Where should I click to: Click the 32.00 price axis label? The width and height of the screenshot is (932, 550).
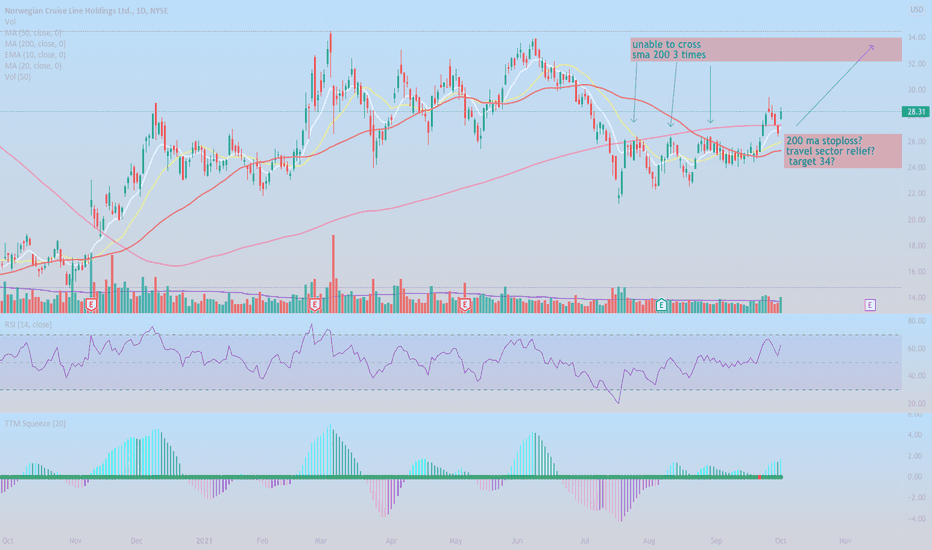coord(917,64)
